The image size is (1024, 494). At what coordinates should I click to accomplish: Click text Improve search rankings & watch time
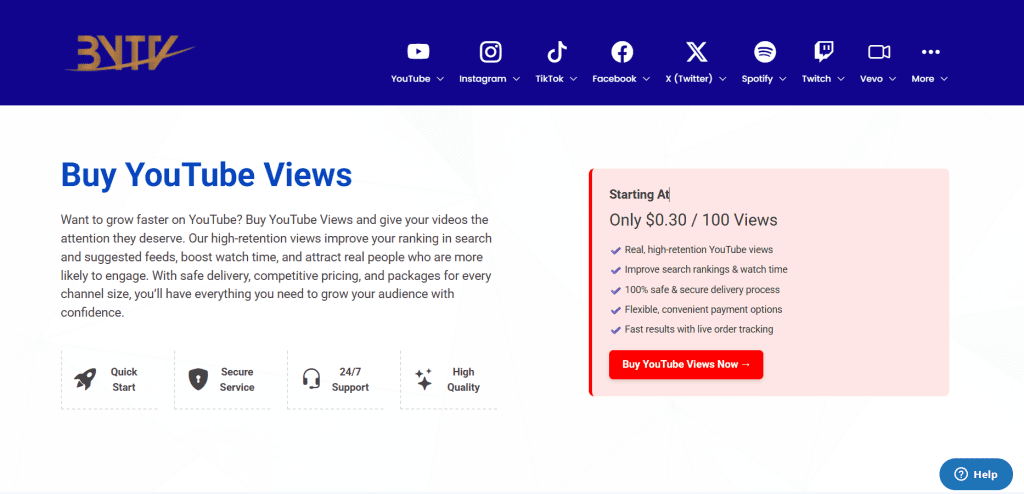pos(706,270)
